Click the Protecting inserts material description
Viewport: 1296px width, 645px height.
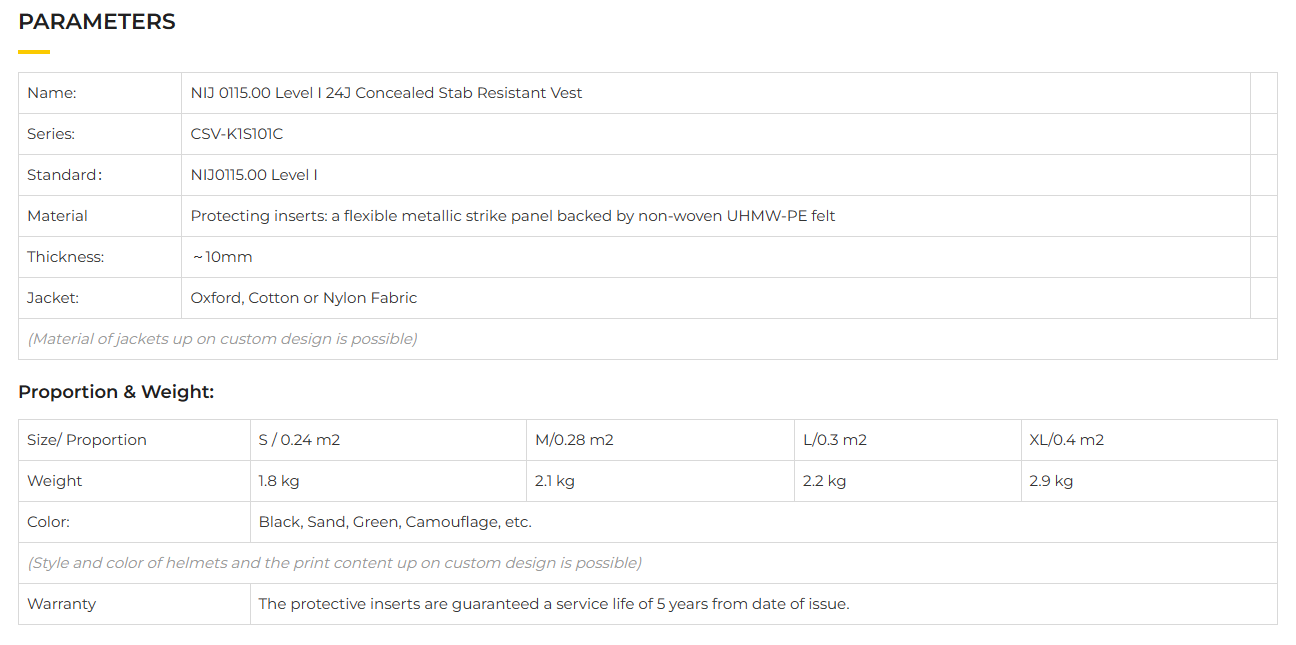pyautogui.click(x=513, y=216)
